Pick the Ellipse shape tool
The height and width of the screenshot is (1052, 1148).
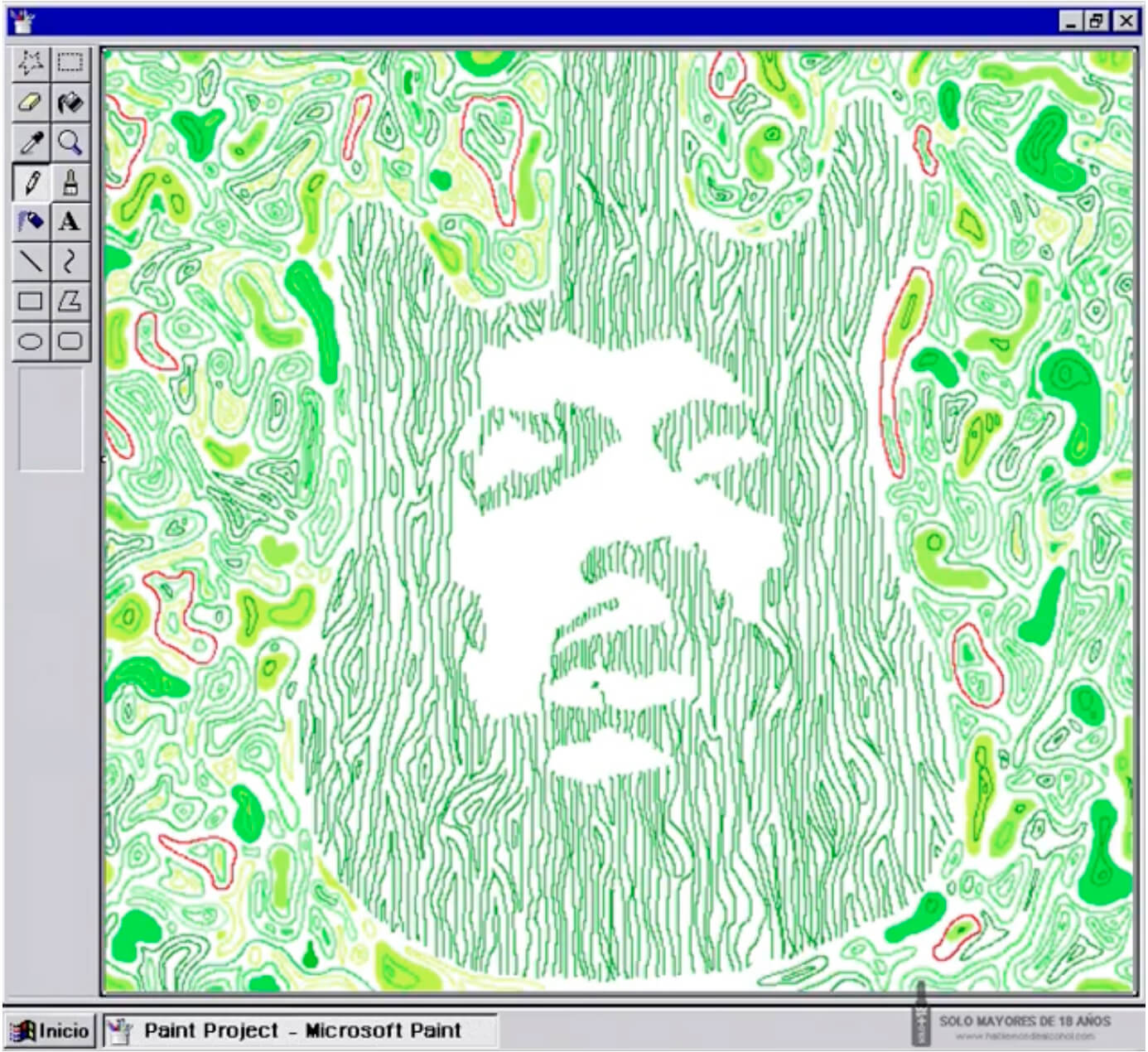[x=31, y=340]
